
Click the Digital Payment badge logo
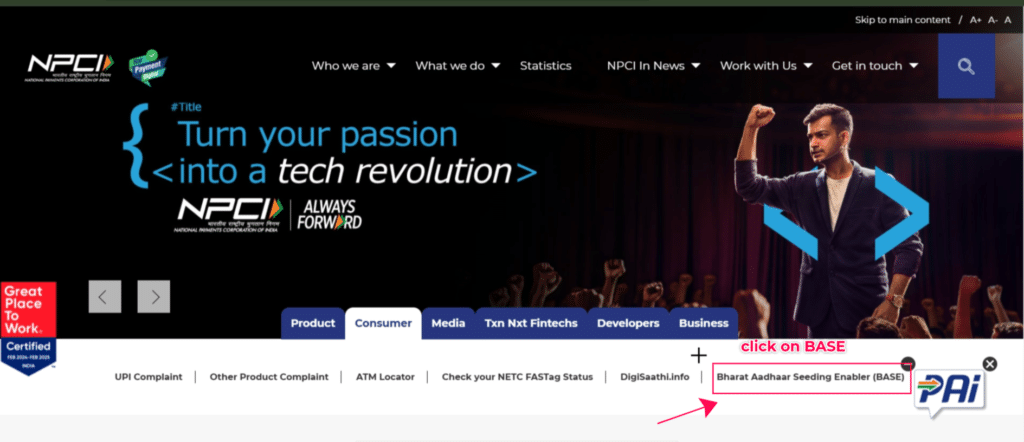(x=146, y=66)
